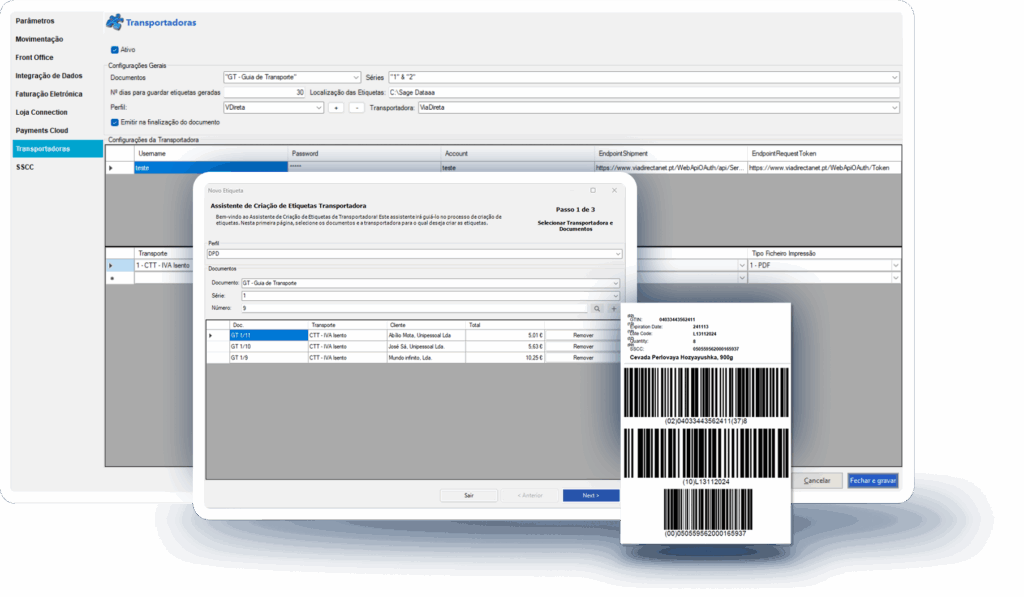This screenshot has width=1024, height=597.
Task: Click the search magnifier next to Número
Action: (597, 308)
